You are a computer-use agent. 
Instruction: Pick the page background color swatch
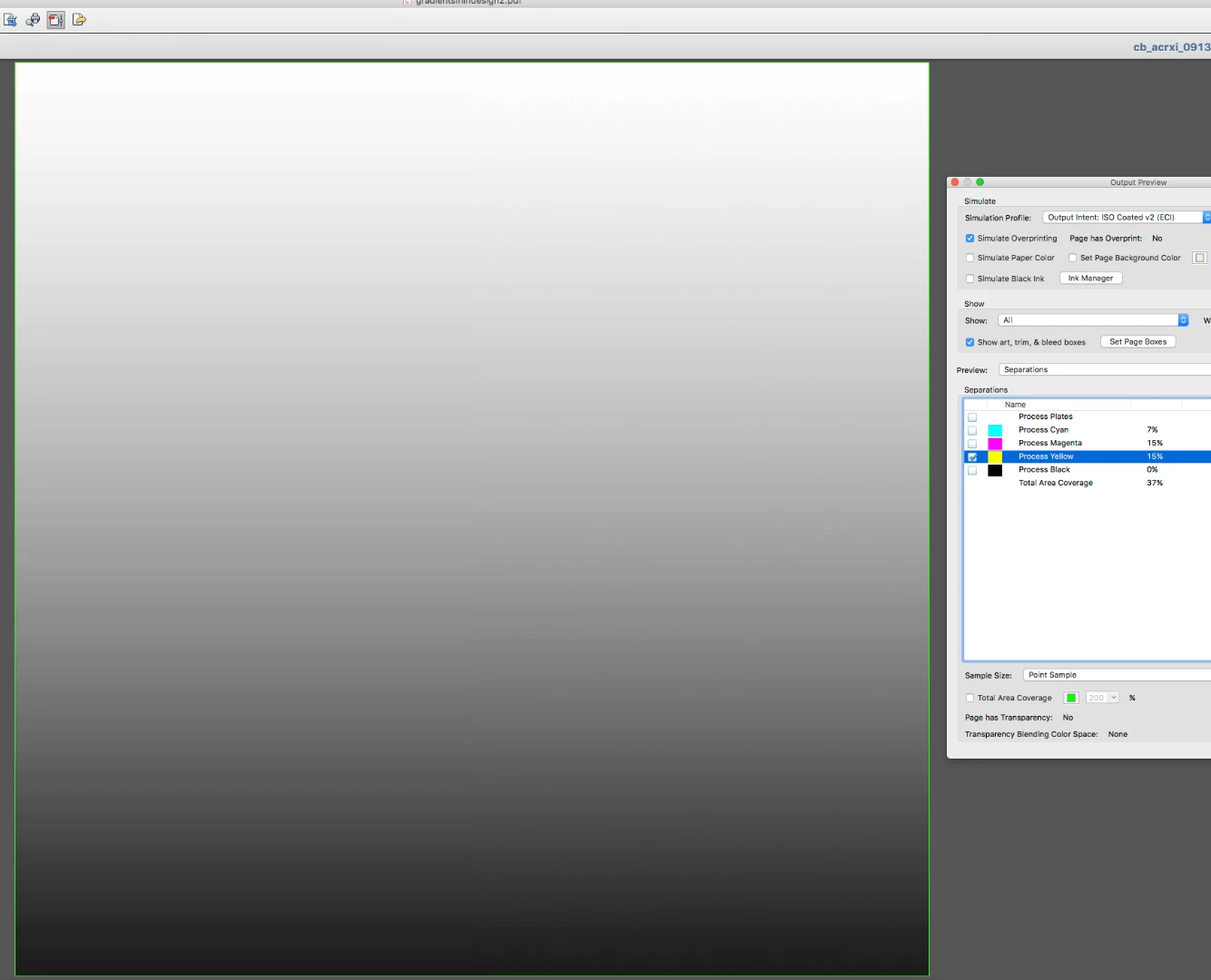click(x=1199, y=258)
